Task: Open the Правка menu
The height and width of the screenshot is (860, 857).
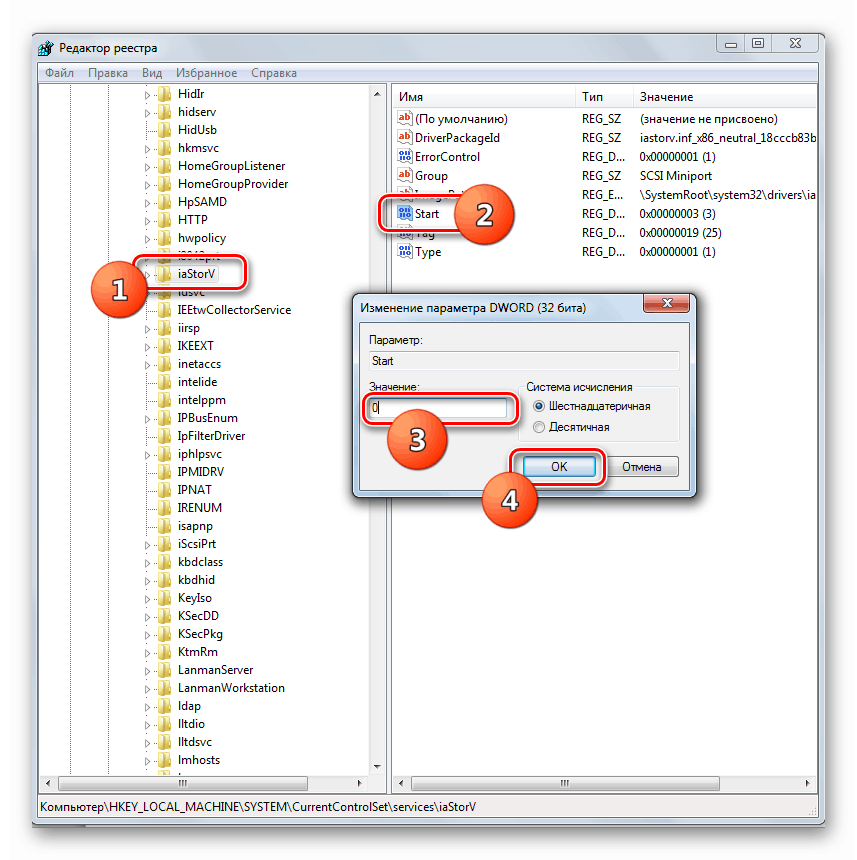Action: tap(107, 72)
